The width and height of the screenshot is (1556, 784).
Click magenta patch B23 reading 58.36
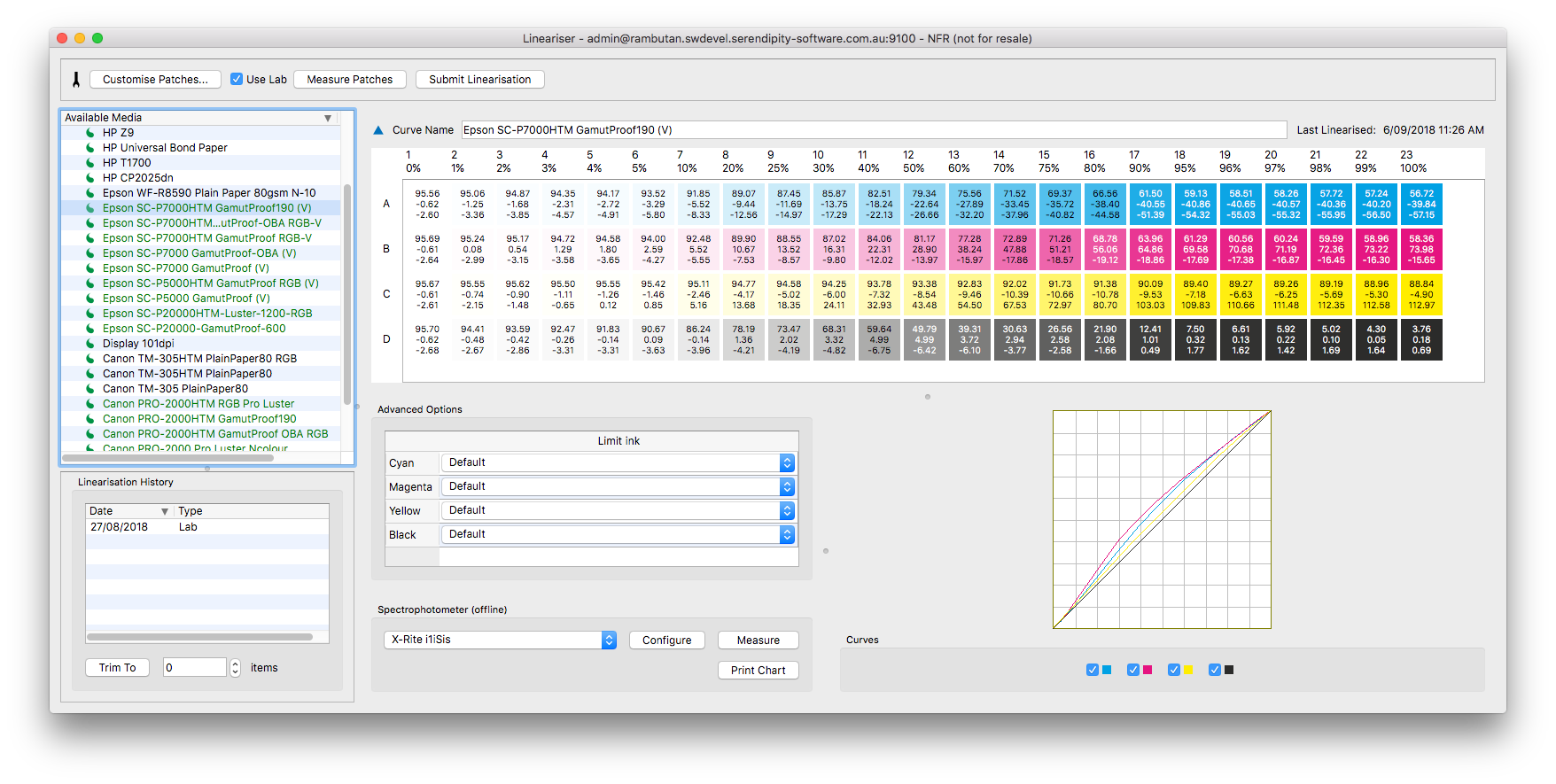coord(1421,250)
